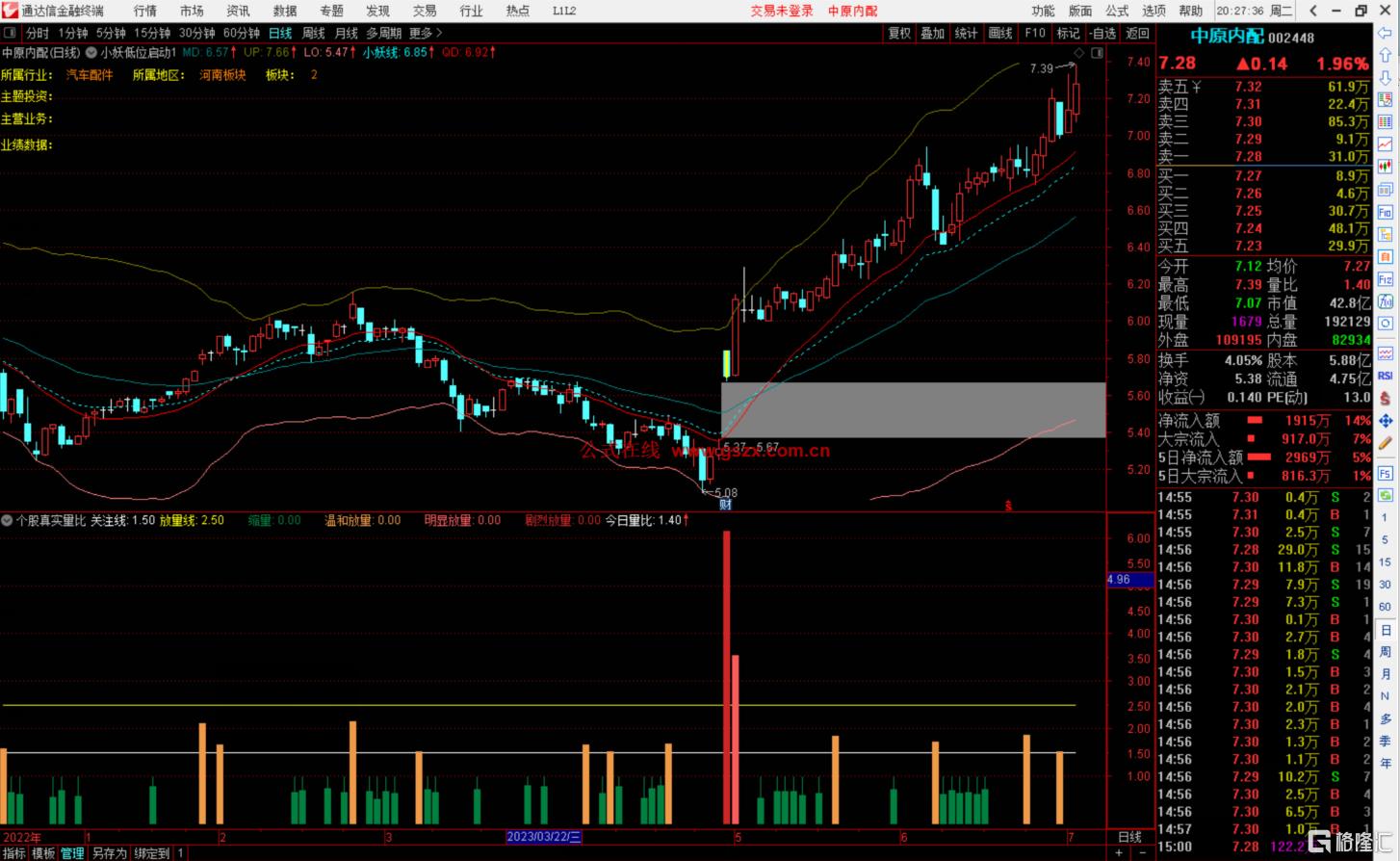Click the 15-minute shortcut in right sidebar
Screen dimensions: 1400x861
click(x=1386, y=561)
